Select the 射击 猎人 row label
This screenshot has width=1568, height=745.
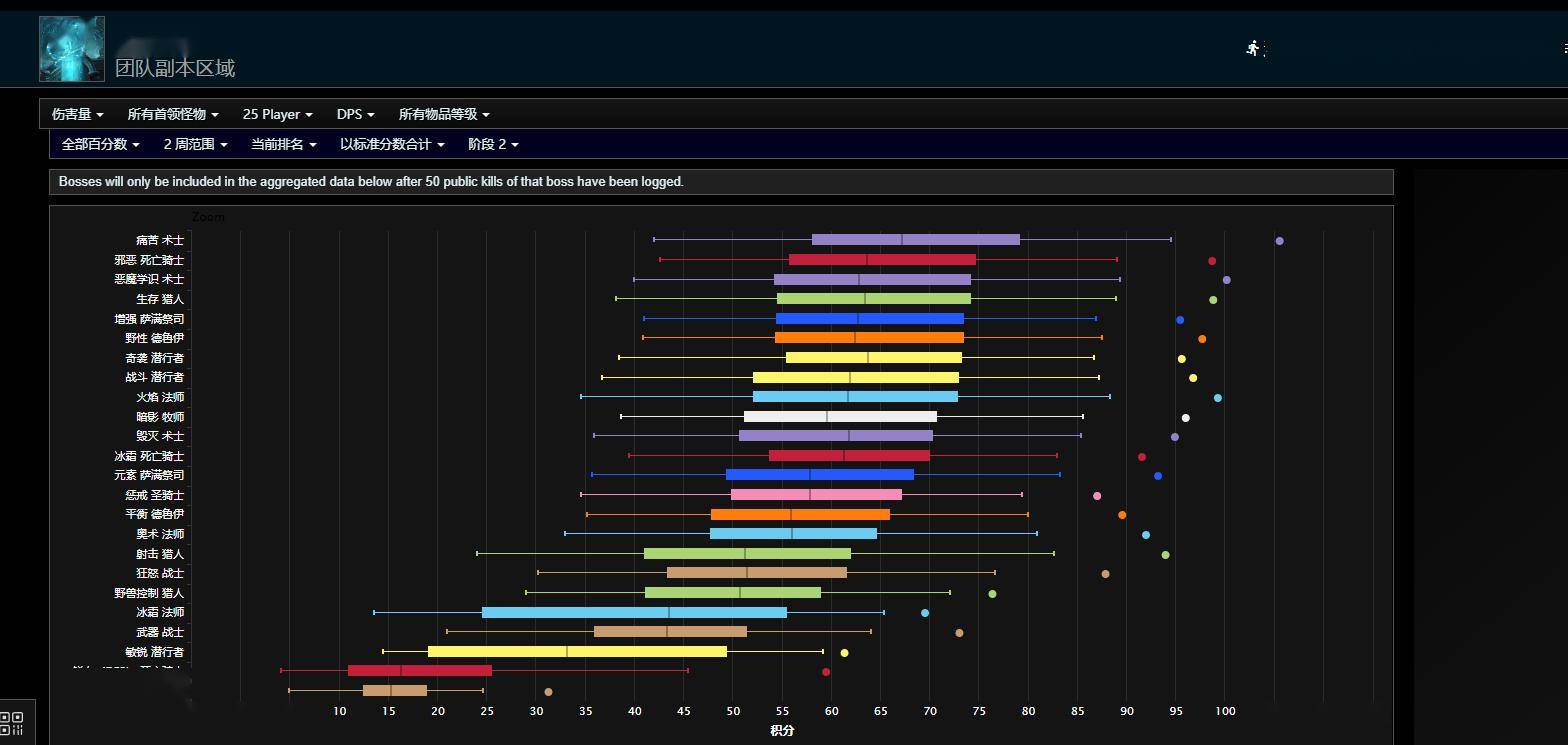(160, 554)
